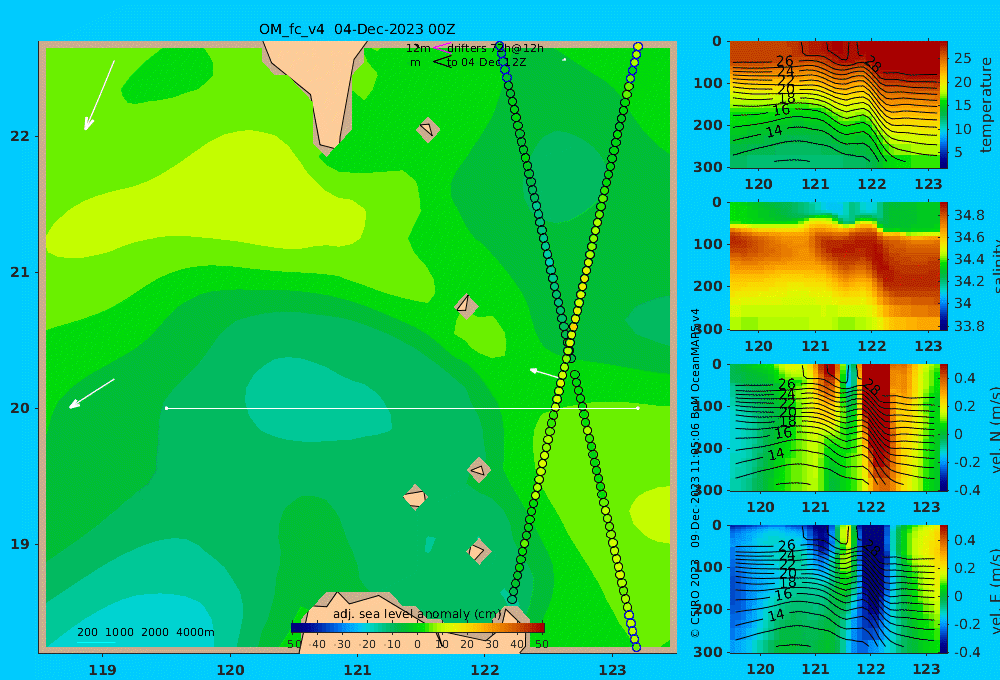This screenshot has height=680, width=1000.
Task: Click the small white arrow near the track crossing
Action: click(x=544, y=373)
